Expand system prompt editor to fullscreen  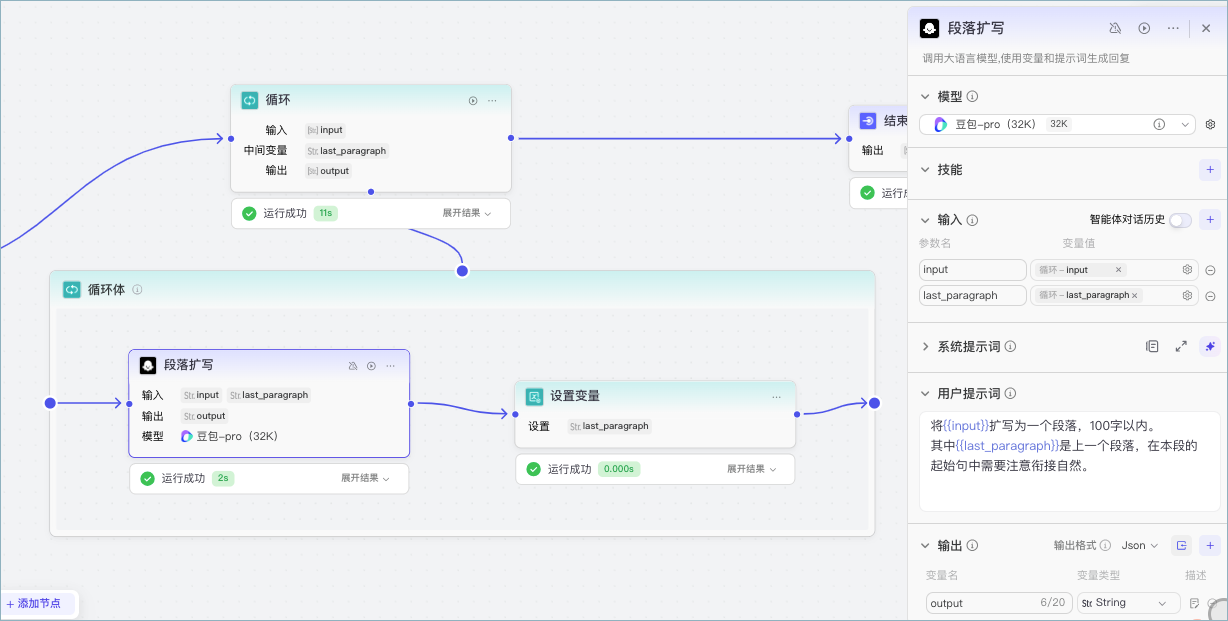click(1181, 346)
